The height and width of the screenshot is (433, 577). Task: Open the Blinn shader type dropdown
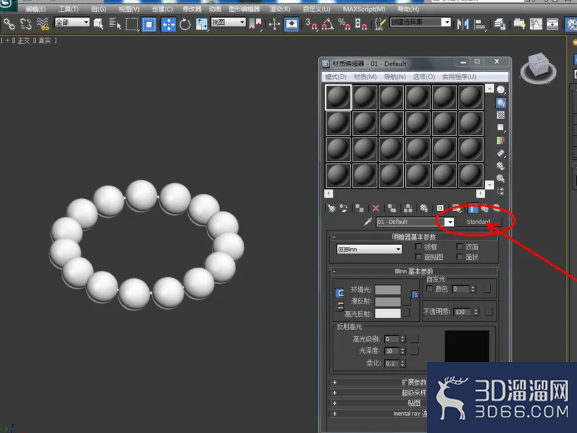coord(369,249)
